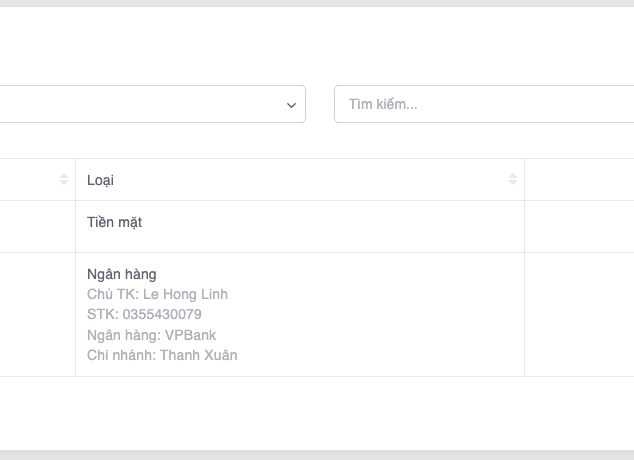This screenshot has height=460, width=634.
Task: Click the header cell left of Loại
Action: point(30,180)
